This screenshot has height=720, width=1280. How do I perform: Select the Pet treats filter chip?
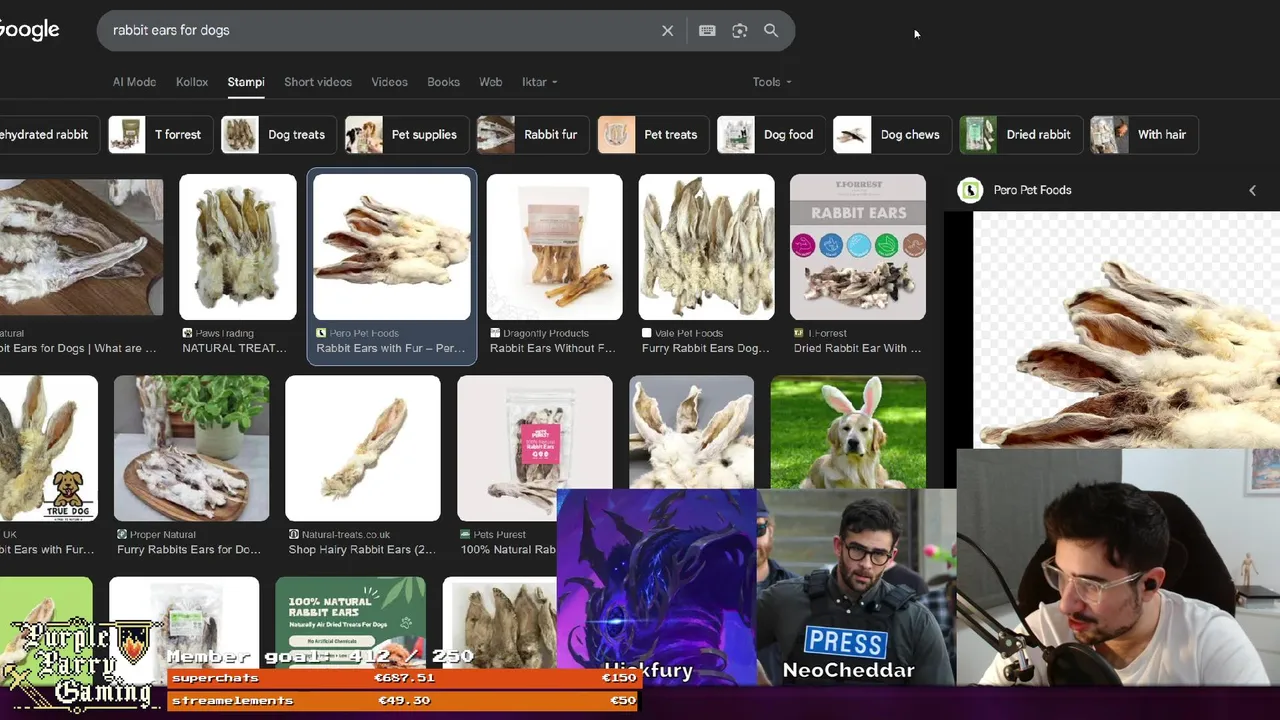(653, 135)
